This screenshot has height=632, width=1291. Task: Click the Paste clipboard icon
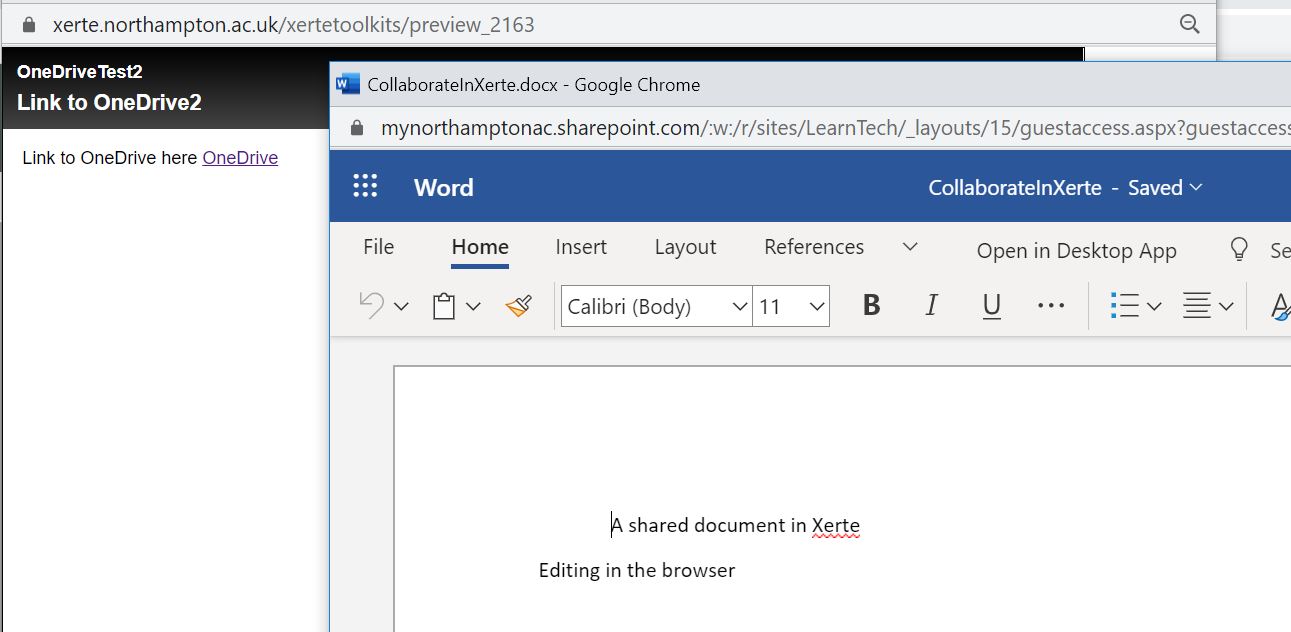coord(444,306)
